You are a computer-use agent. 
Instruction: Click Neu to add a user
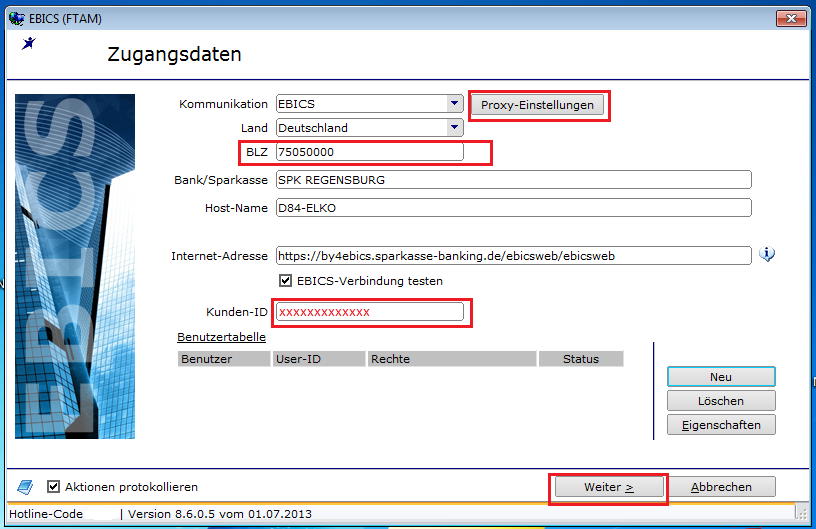[721, 377]
